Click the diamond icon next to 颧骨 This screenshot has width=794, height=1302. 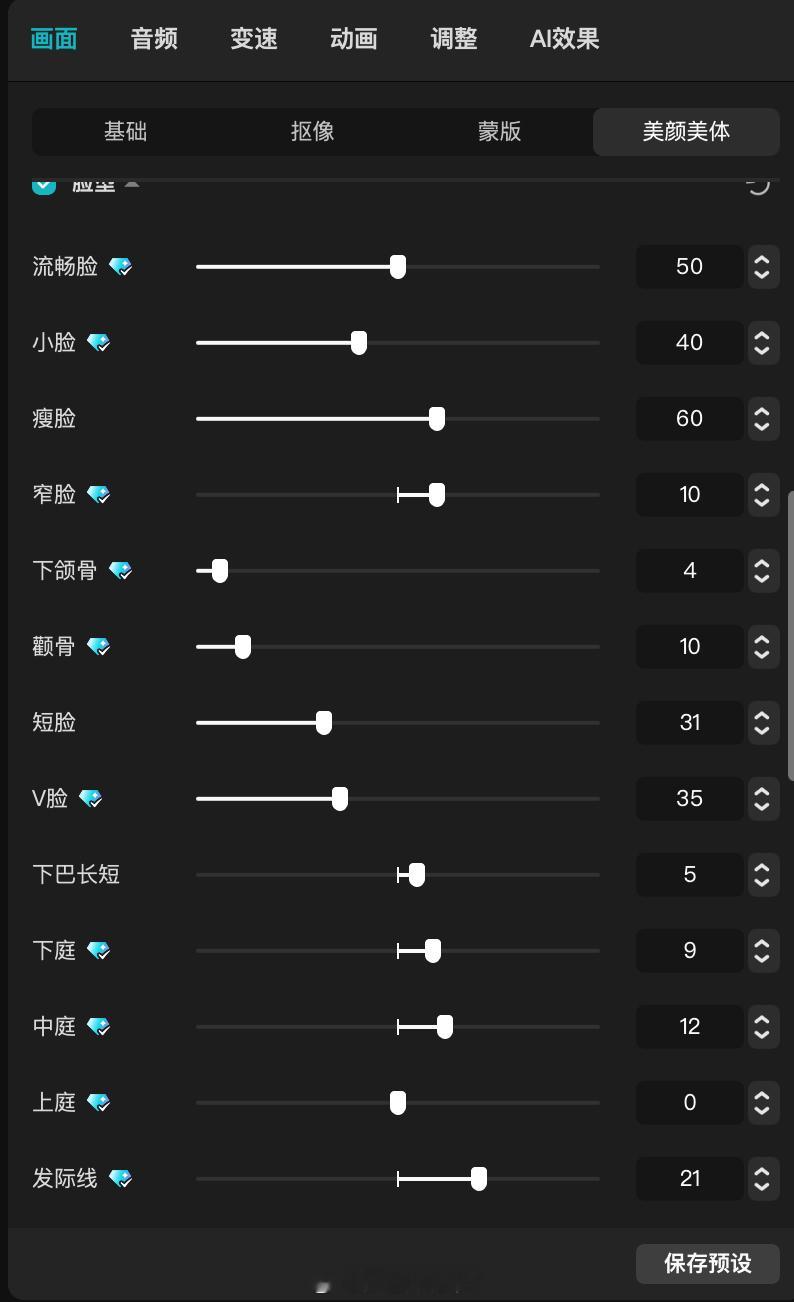pos(99,647)
